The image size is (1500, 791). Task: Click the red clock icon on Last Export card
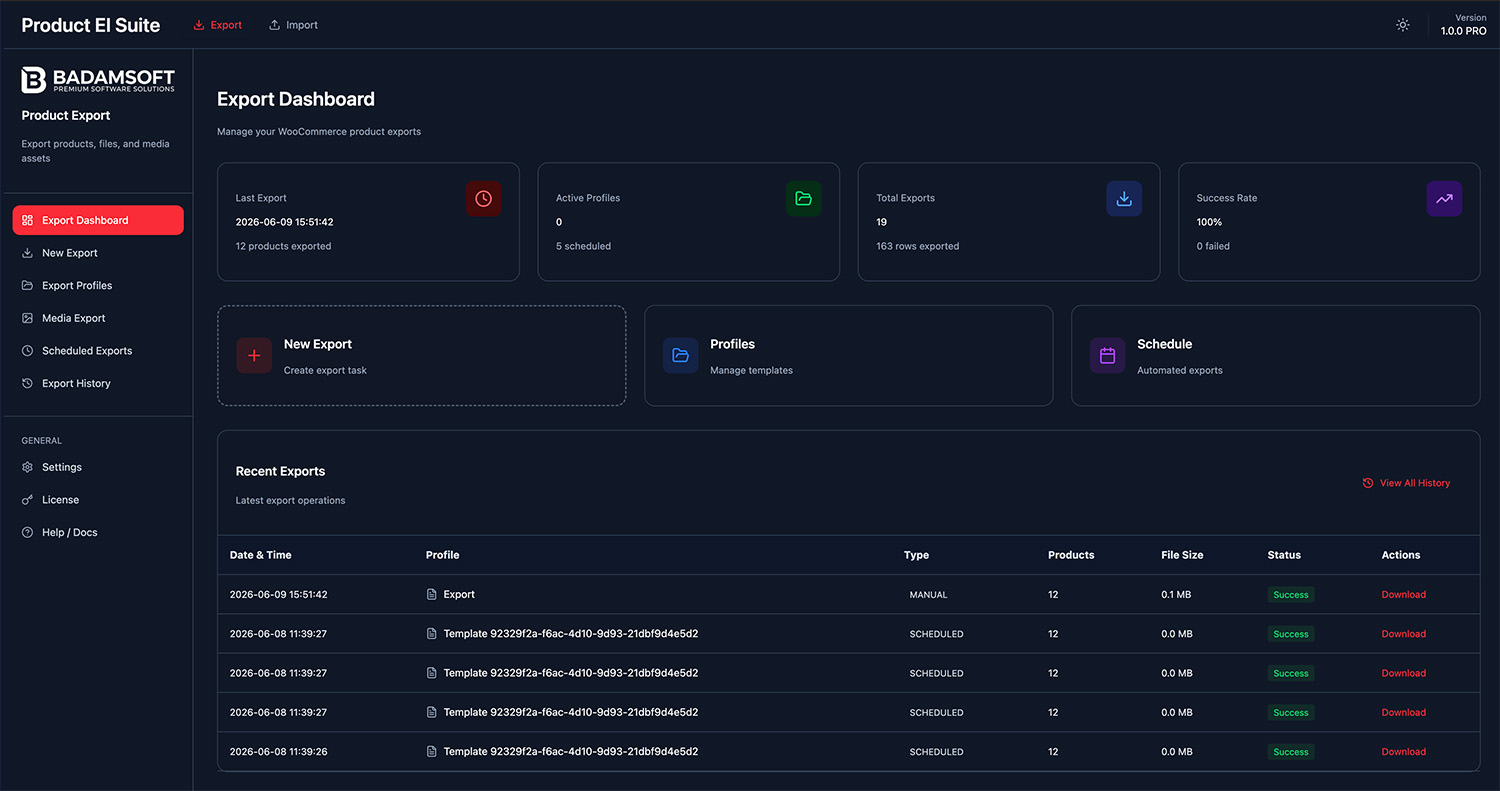click(483, 199)
